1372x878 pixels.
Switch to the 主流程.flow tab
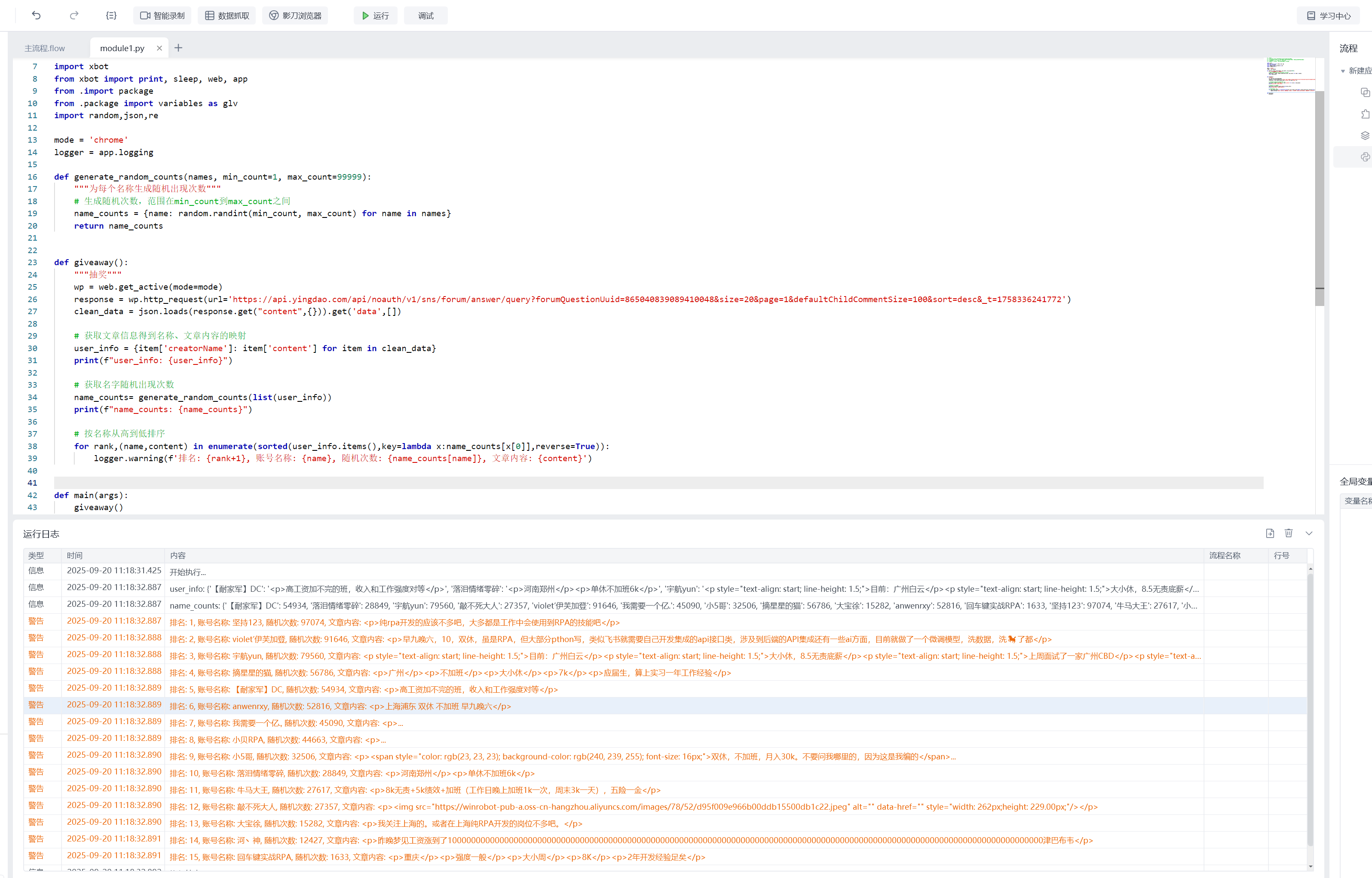(x=44, y=49)
